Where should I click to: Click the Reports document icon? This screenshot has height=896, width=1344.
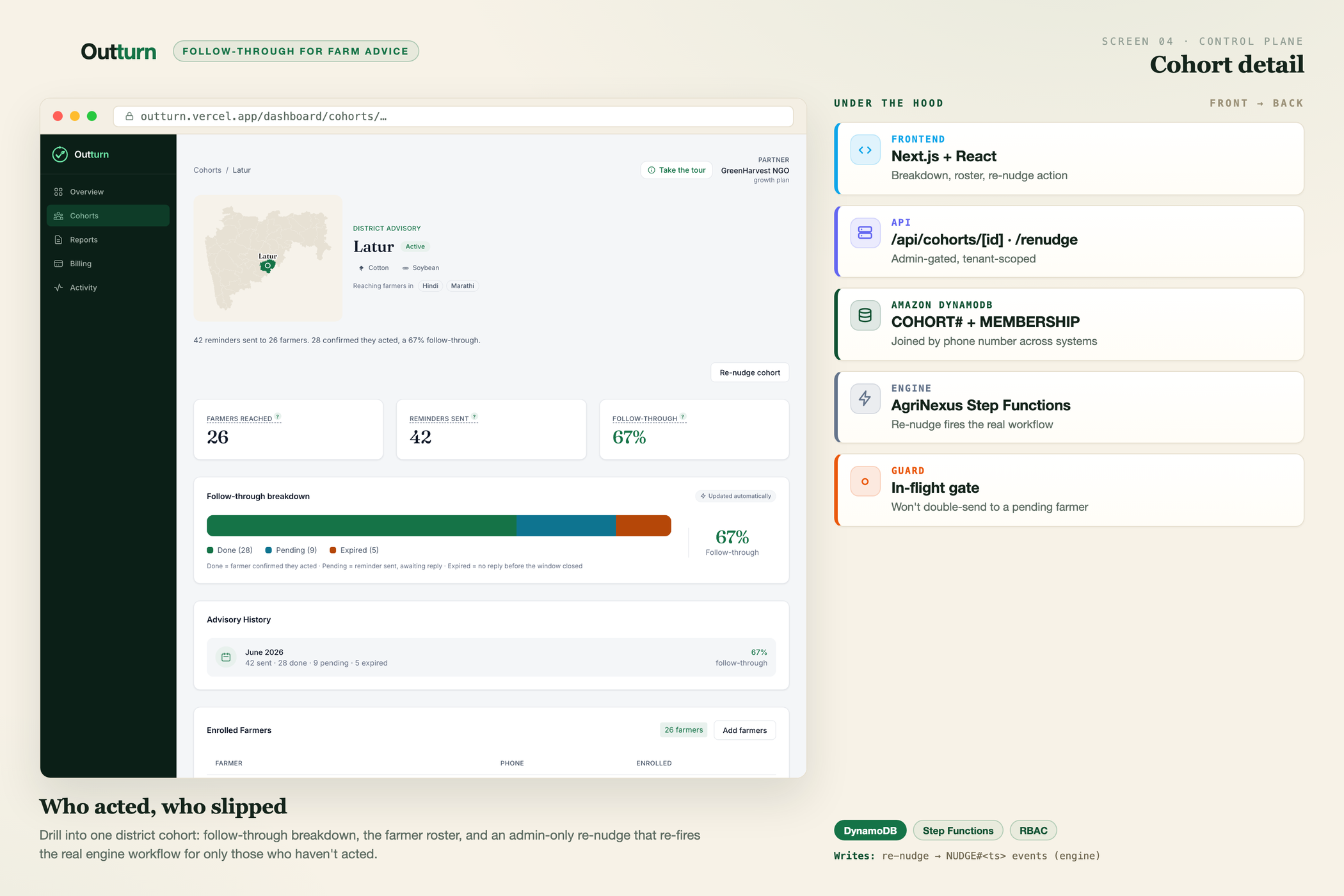coord(58,240)
